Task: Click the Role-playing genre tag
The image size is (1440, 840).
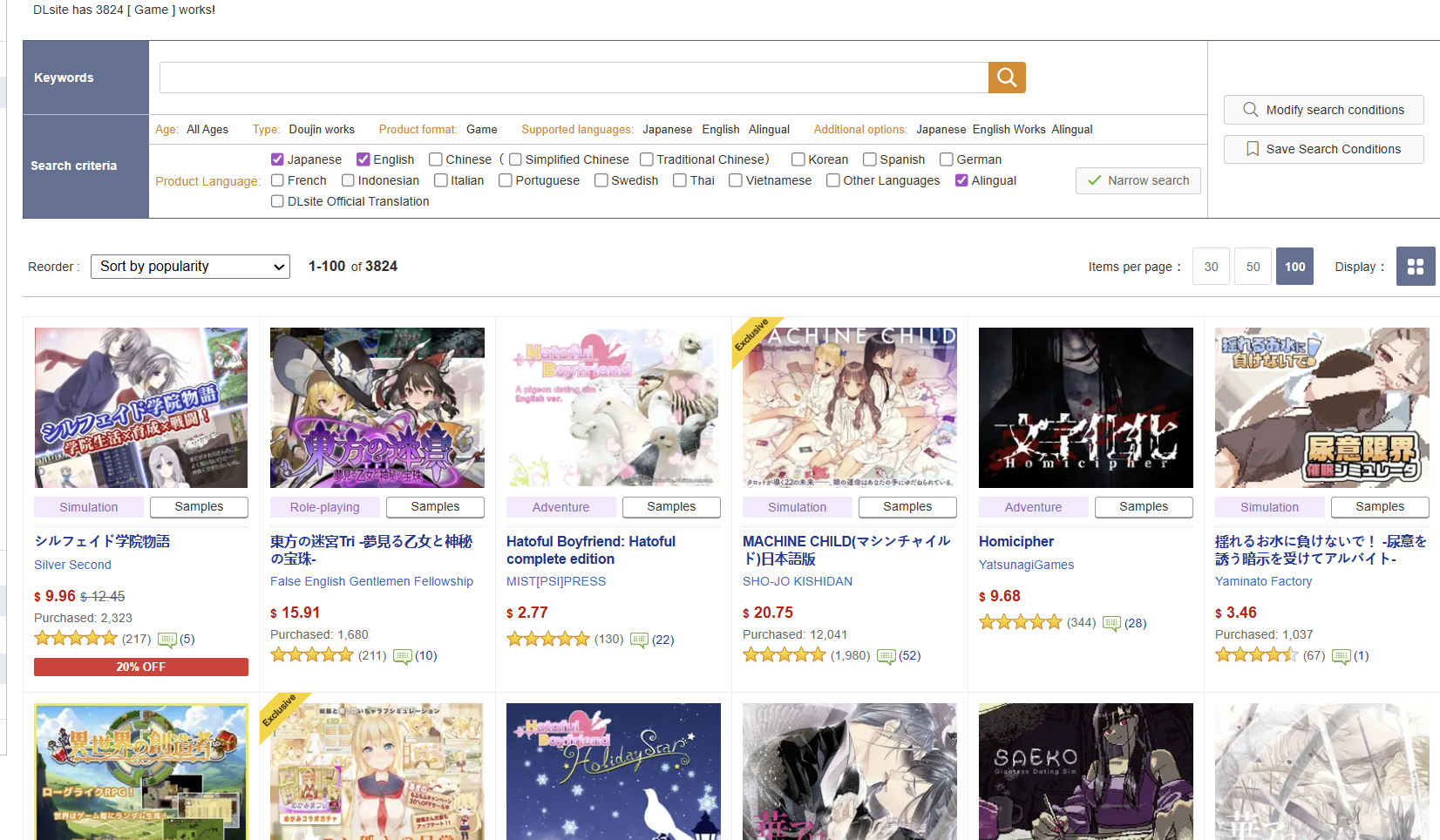Action: click(325, 507)
